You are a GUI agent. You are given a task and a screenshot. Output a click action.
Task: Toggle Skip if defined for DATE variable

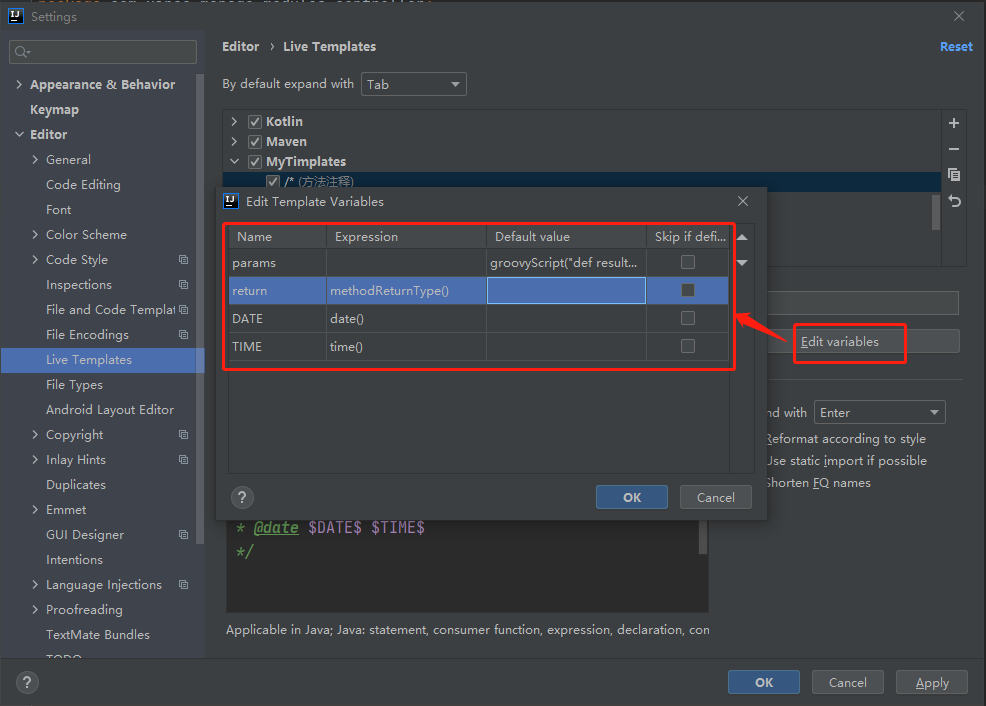click(687, 318)
